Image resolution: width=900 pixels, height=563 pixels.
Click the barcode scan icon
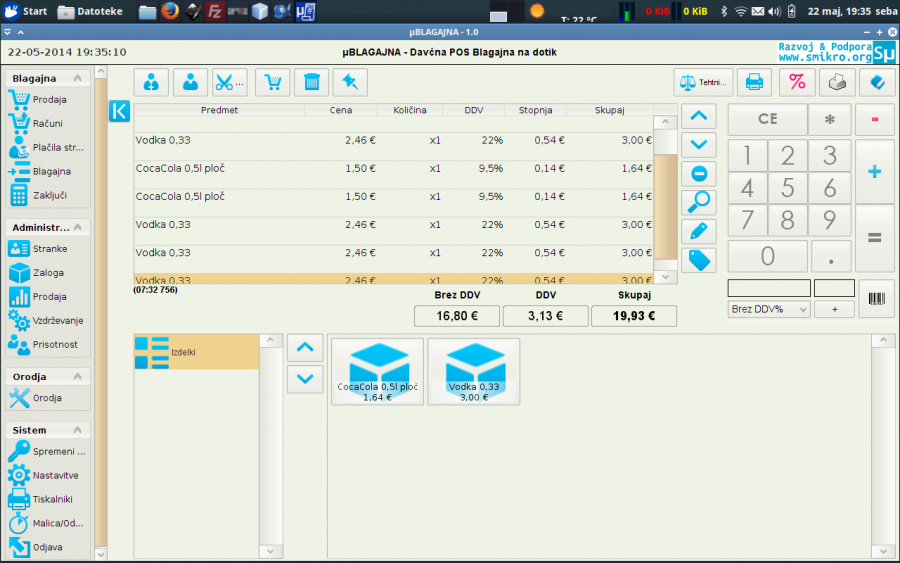876,299
